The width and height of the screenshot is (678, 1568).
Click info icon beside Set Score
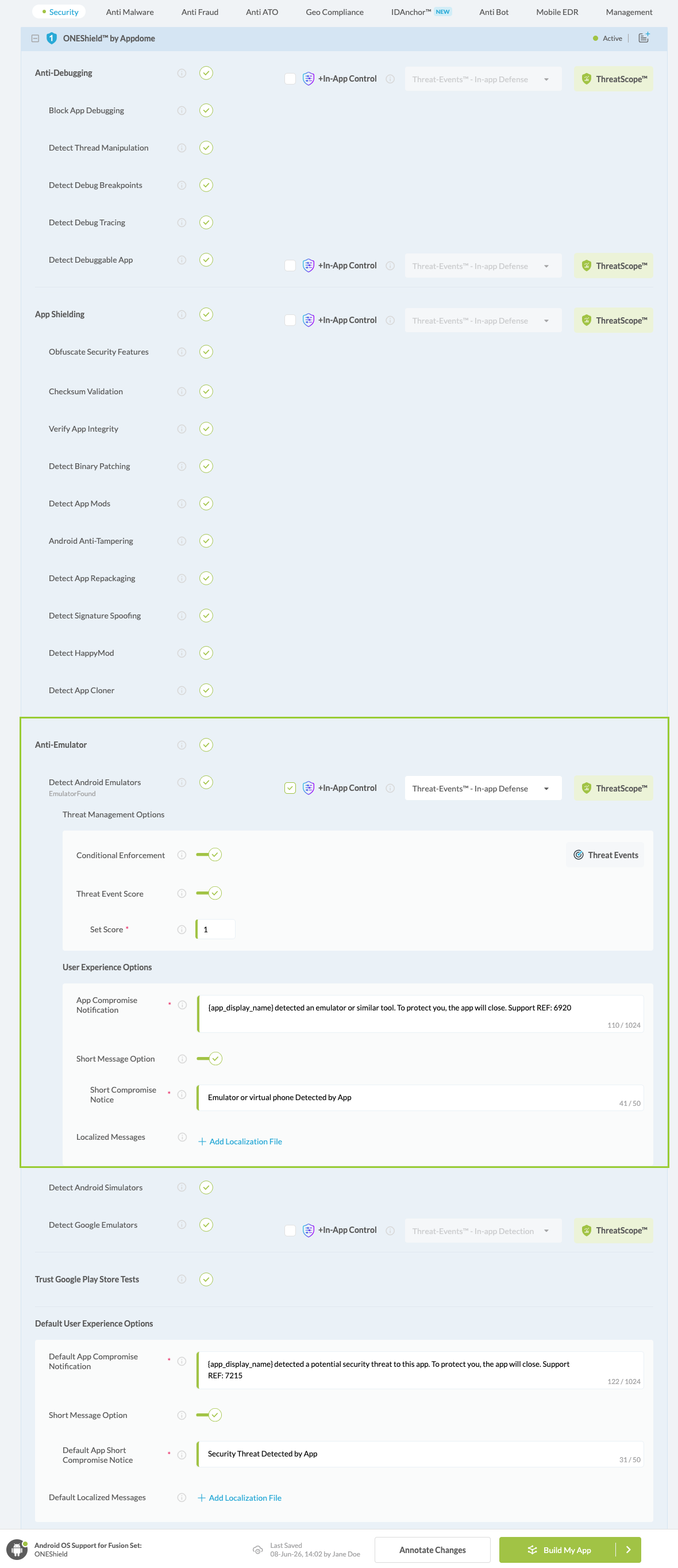pos(182,929)
